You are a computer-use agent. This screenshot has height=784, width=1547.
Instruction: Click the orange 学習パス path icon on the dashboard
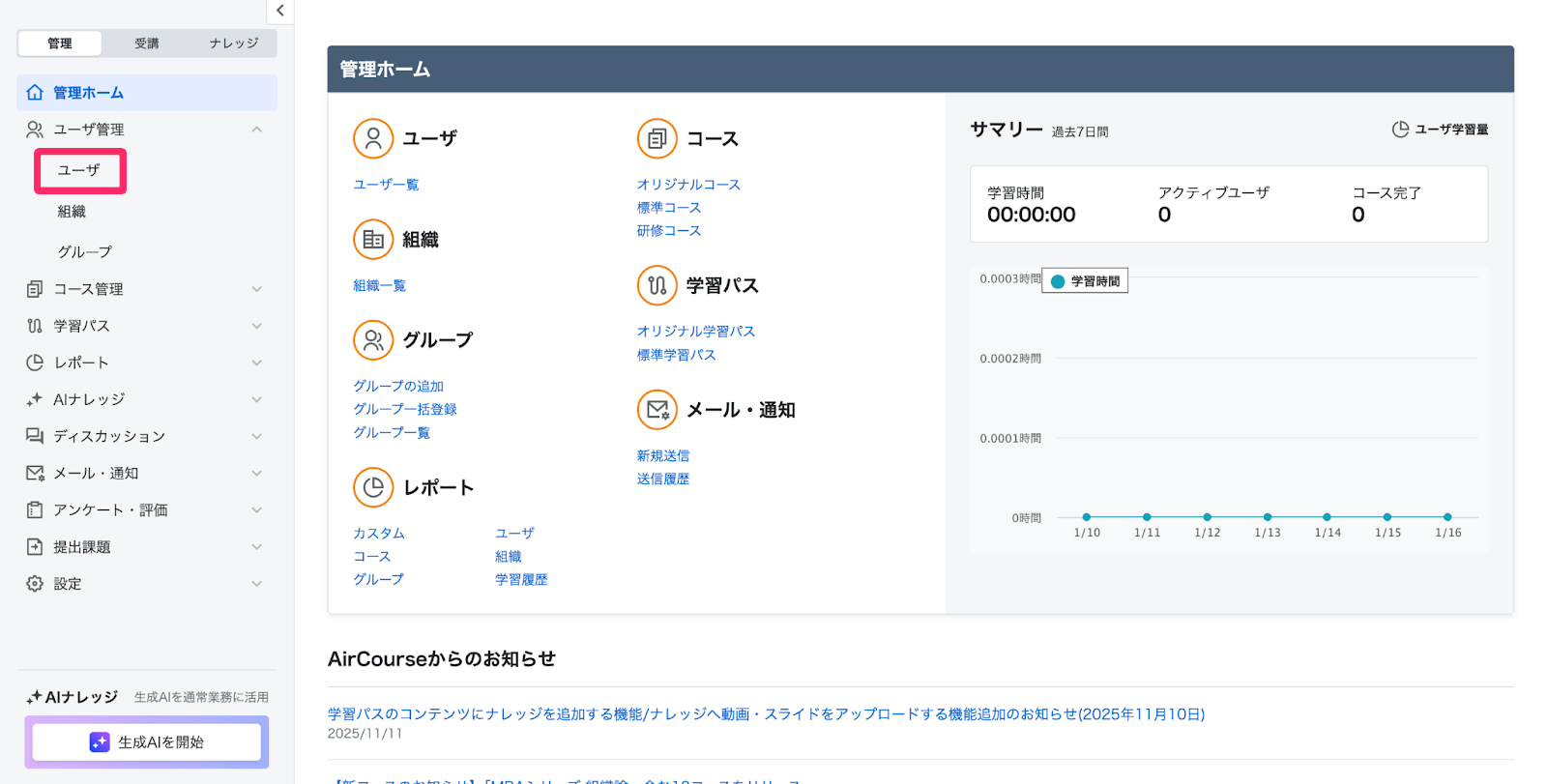(657, 285)
